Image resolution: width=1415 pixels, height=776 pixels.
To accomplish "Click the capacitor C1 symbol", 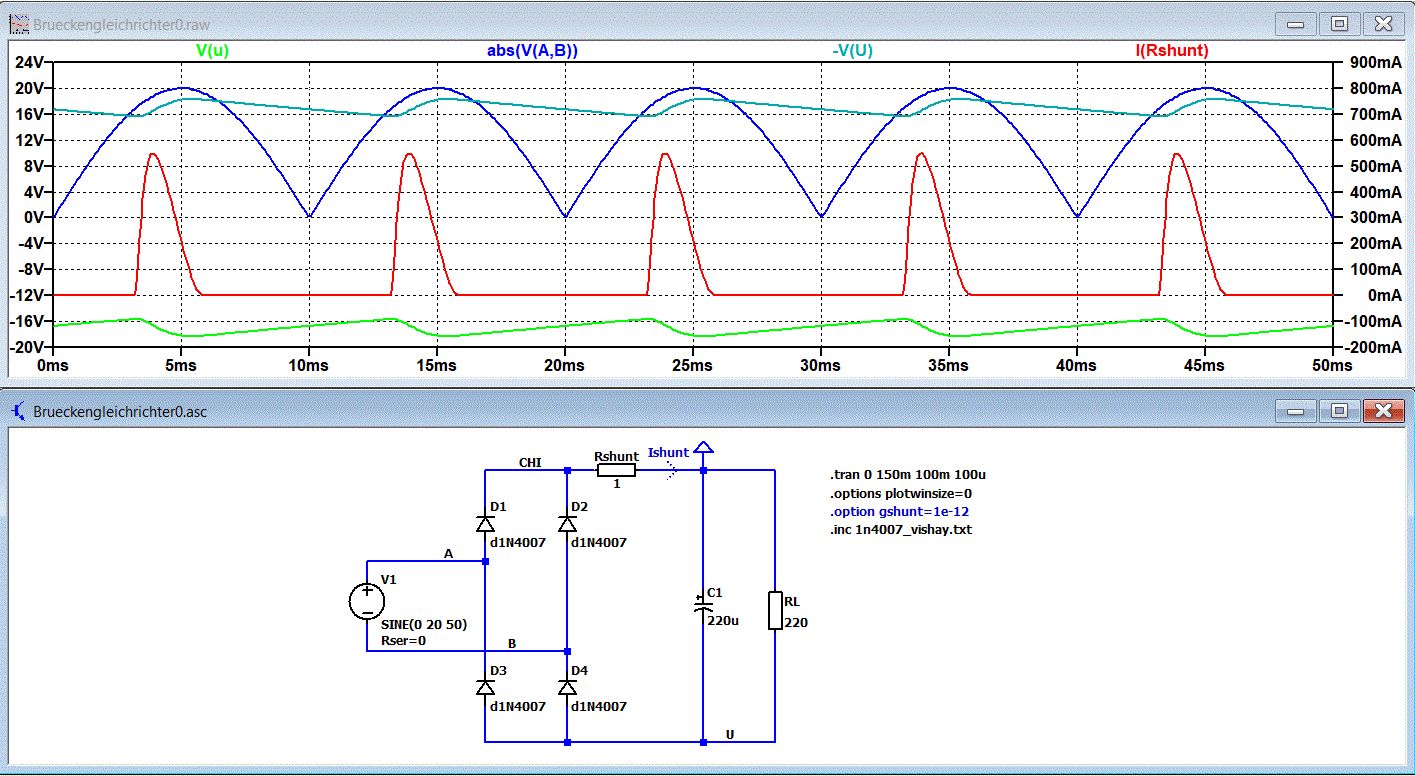I will point(703,605).
